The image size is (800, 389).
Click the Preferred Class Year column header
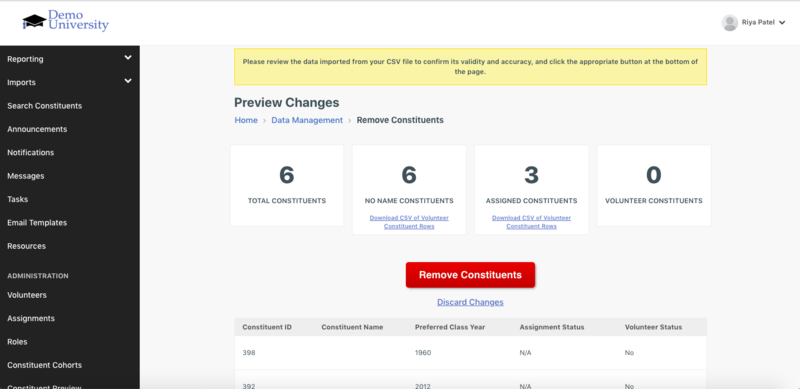pyautogui.click(x=450, y=327)
